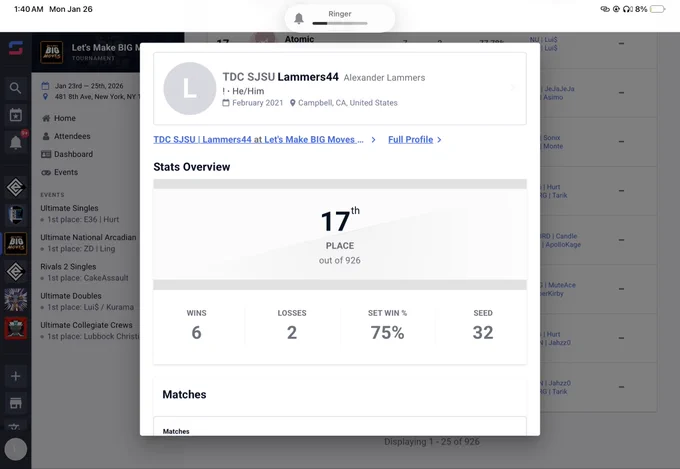The height and width of the screenshot is (469, 680).
Task: Open the Ultimate Collegiate Crews event
Action: pyautogui.click(x=86, y=325)
